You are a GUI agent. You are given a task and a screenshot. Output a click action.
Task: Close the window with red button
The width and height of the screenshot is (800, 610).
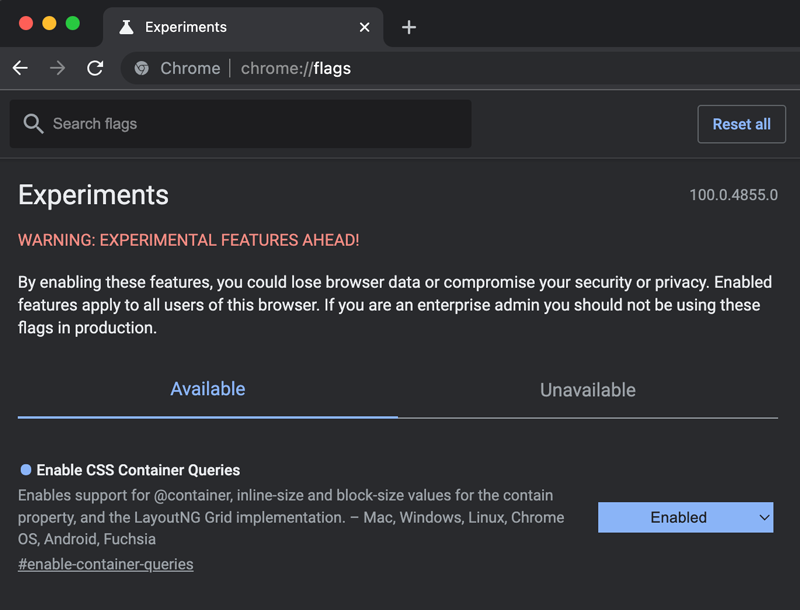(x=26, y=23)
